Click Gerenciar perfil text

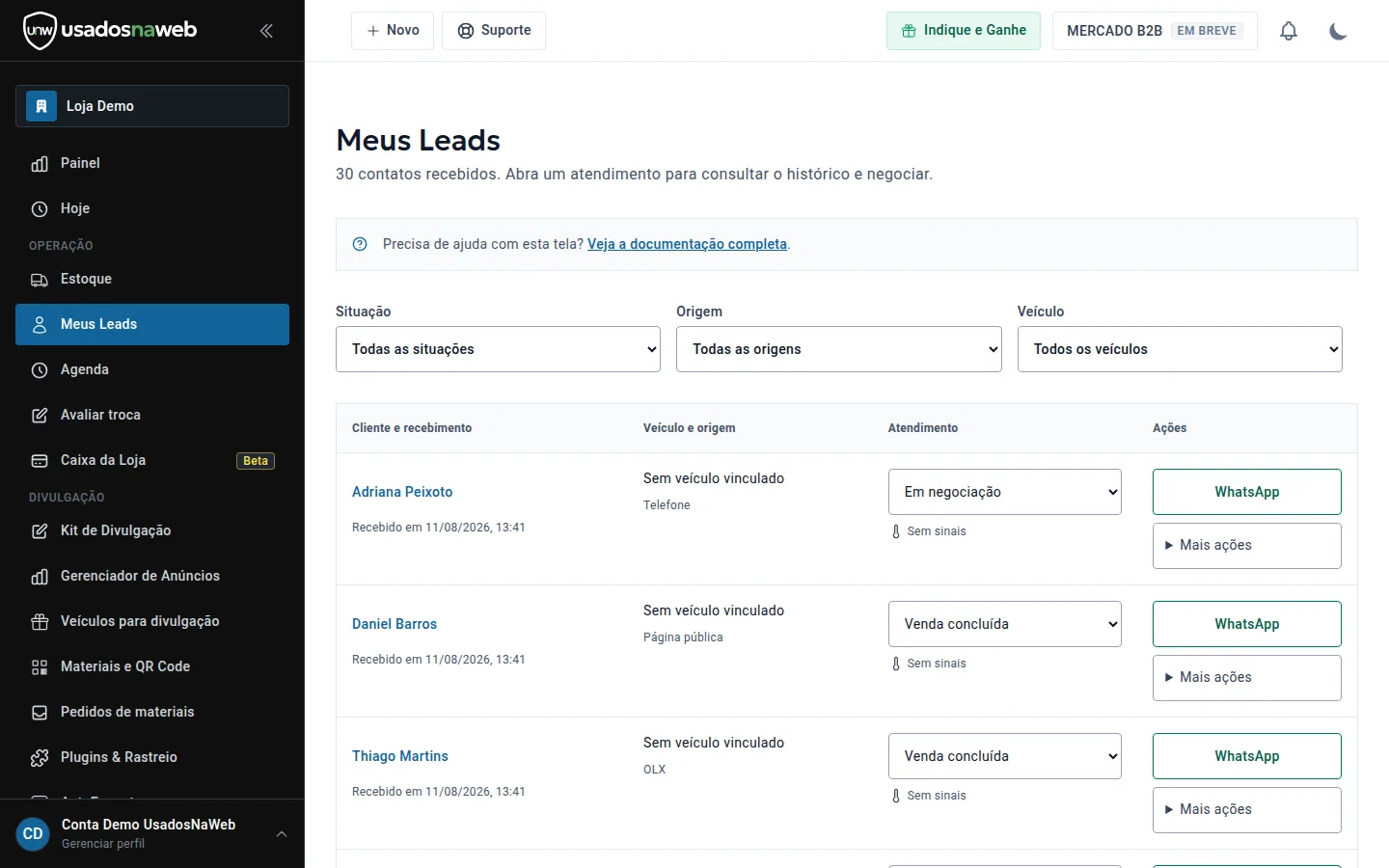103,844
